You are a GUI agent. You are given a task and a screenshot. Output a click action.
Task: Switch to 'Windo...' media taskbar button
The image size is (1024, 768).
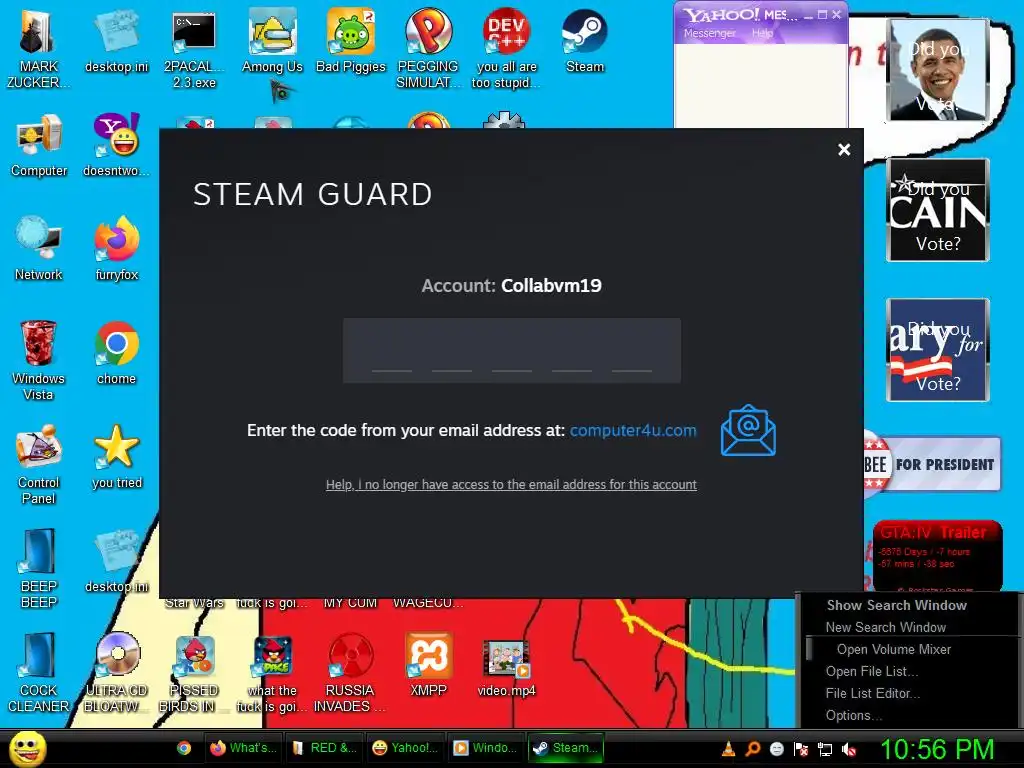485,748
